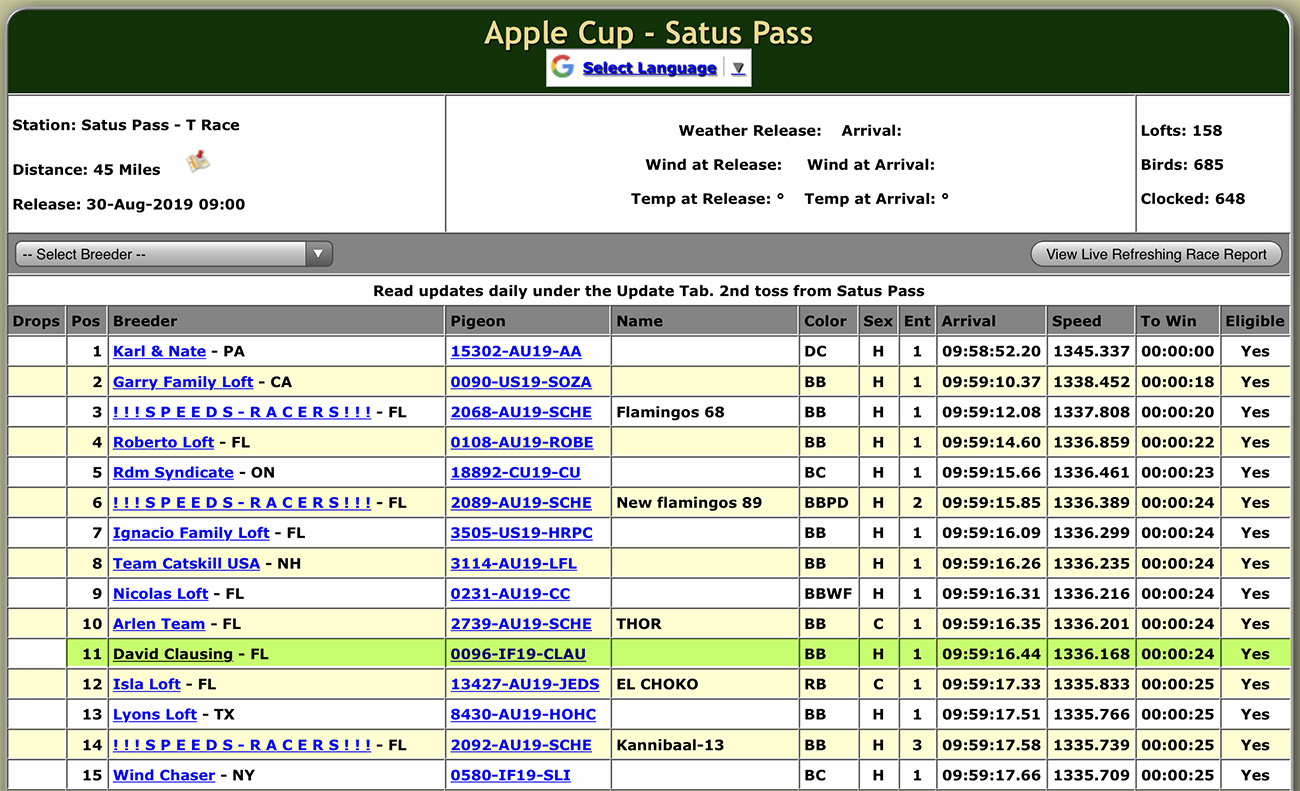Click the Eligible column header
The height and width of the screenshot is (791, 1300).
(1255, 321)
